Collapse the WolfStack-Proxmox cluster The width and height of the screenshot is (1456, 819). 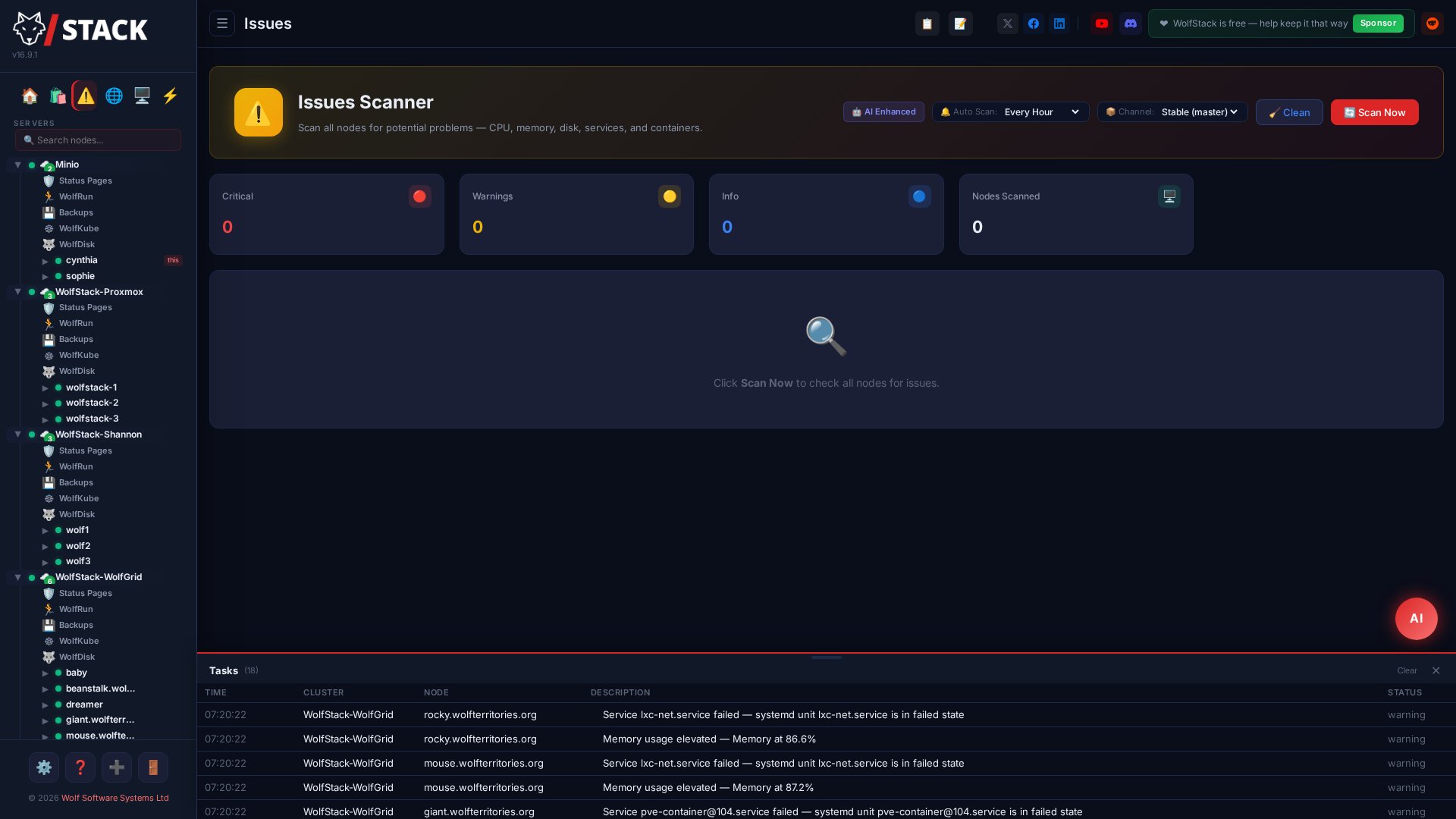point(17,292)
